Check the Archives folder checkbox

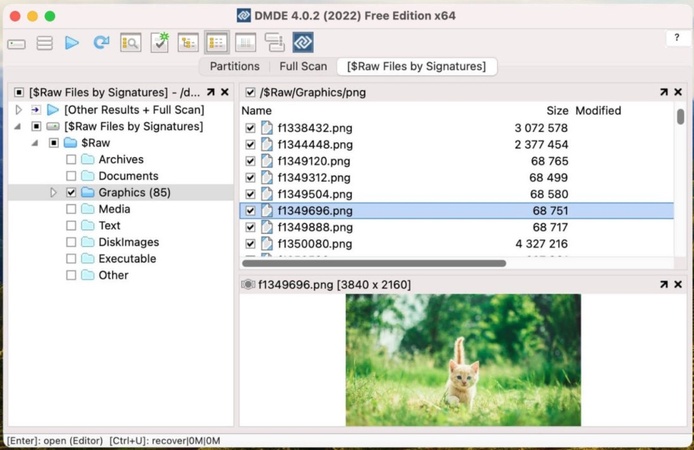[x=71, y=159]
